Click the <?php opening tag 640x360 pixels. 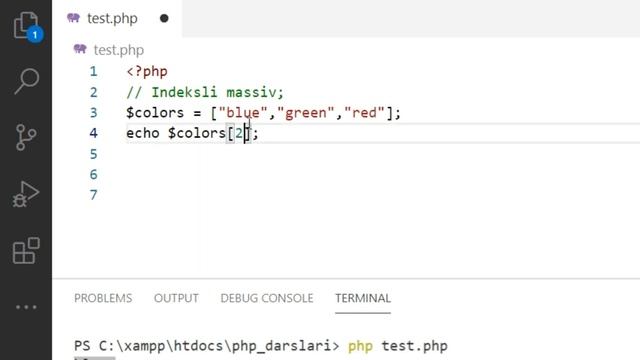click(x=147, y=71)
